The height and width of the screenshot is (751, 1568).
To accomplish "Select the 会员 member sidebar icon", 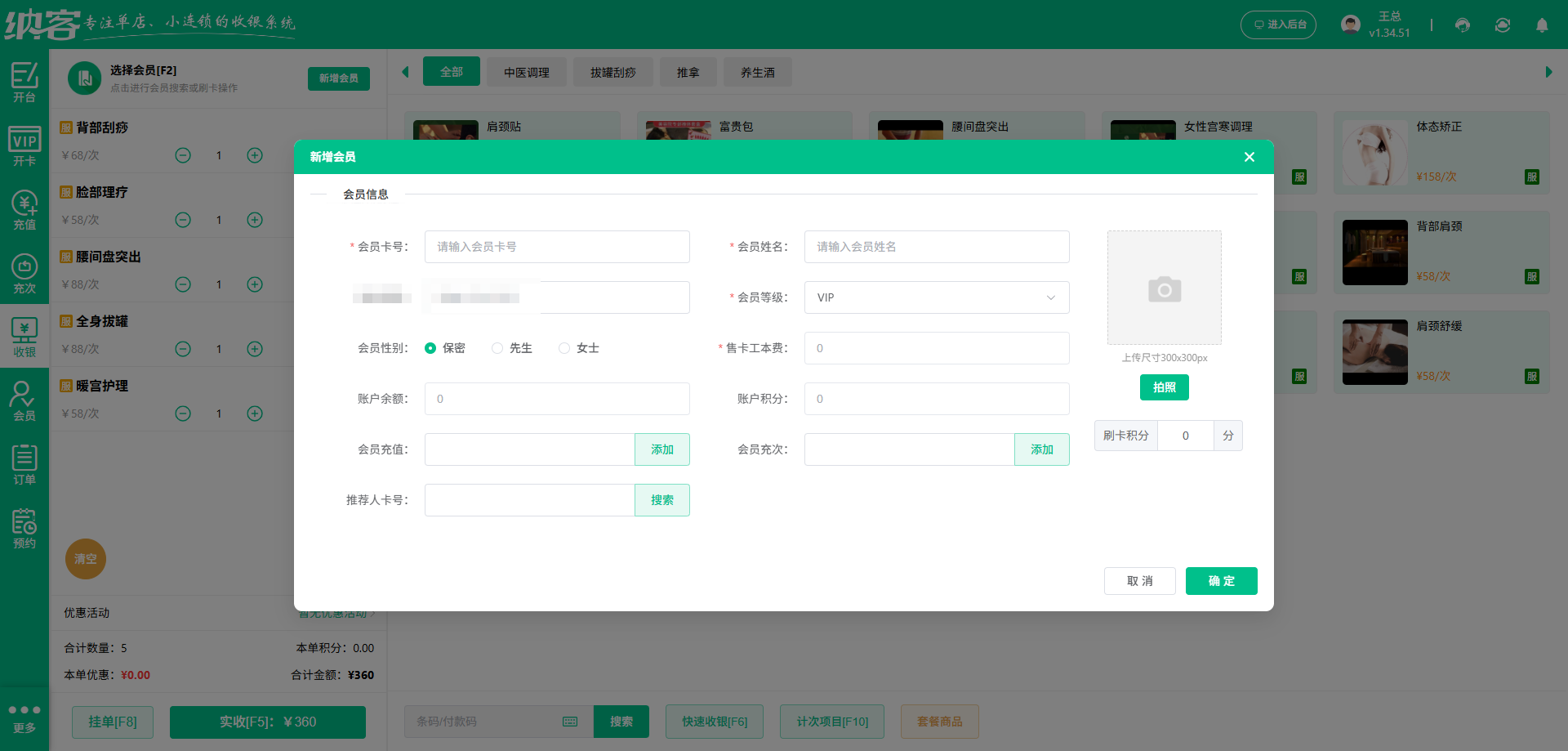I will pyautogui.click(x=24, y=400).
